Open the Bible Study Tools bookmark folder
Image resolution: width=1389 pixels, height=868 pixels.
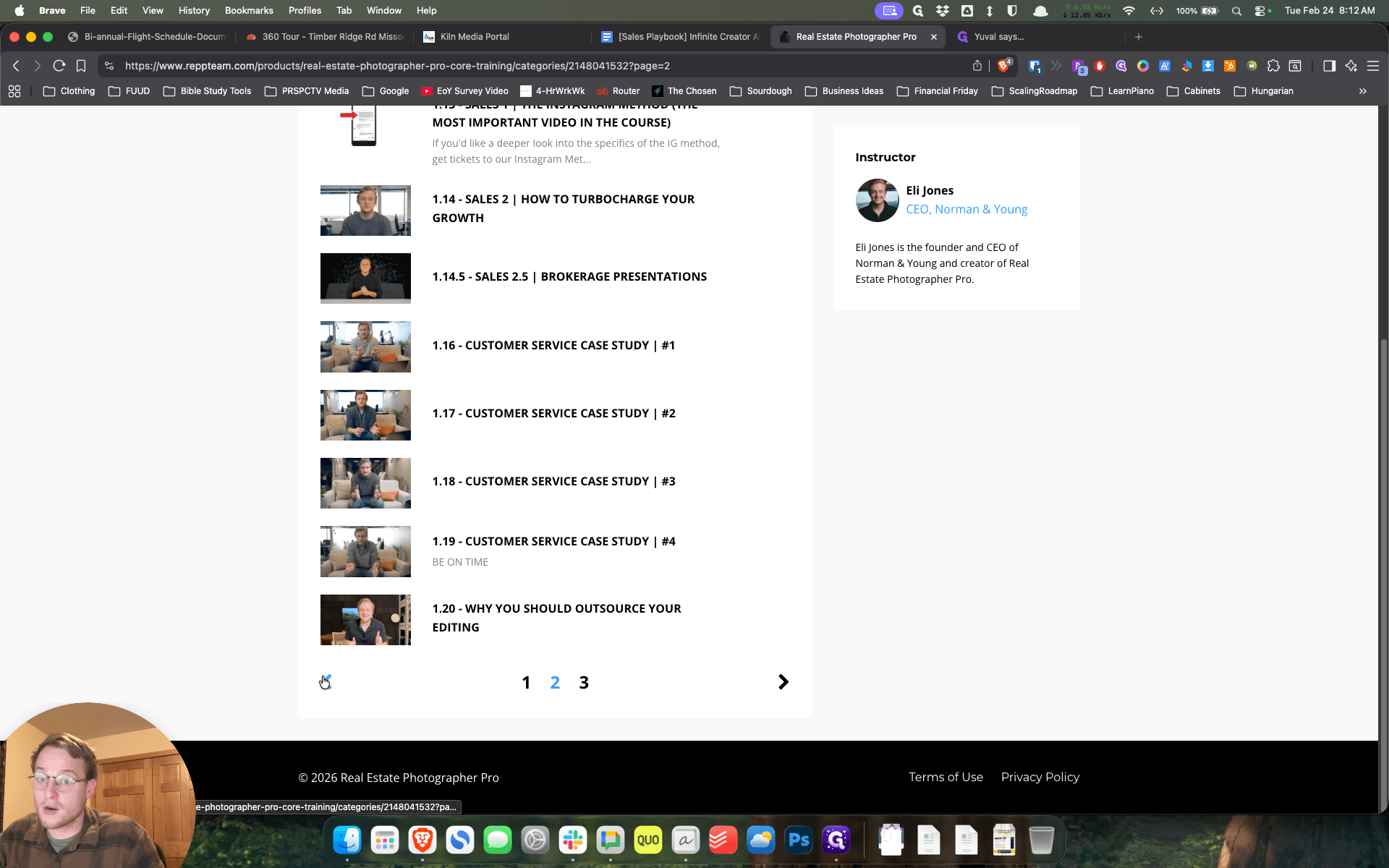point(208,91)
